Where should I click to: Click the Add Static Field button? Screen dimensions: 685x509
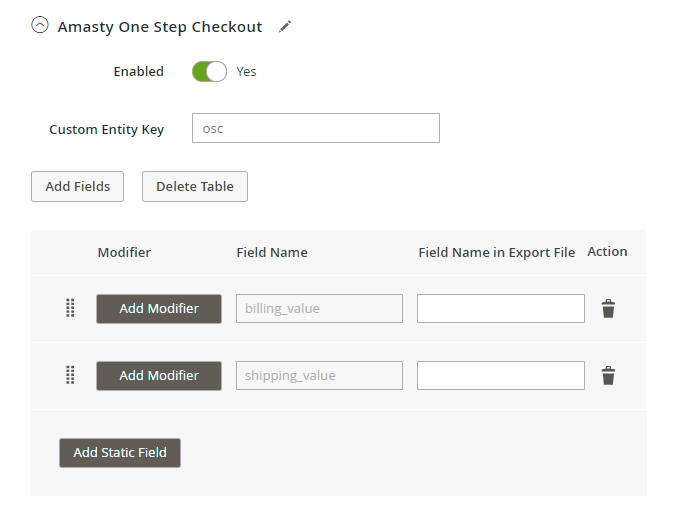point(120,453)
